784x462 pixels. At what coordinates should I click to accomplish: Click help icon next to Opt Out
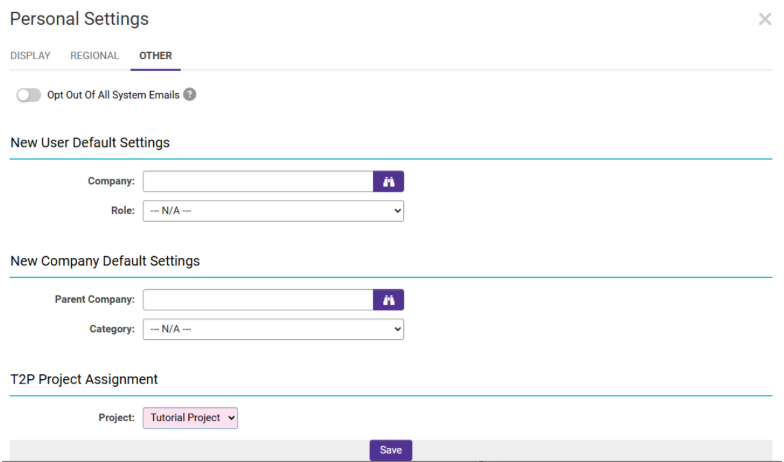click(x=189, y=94)
